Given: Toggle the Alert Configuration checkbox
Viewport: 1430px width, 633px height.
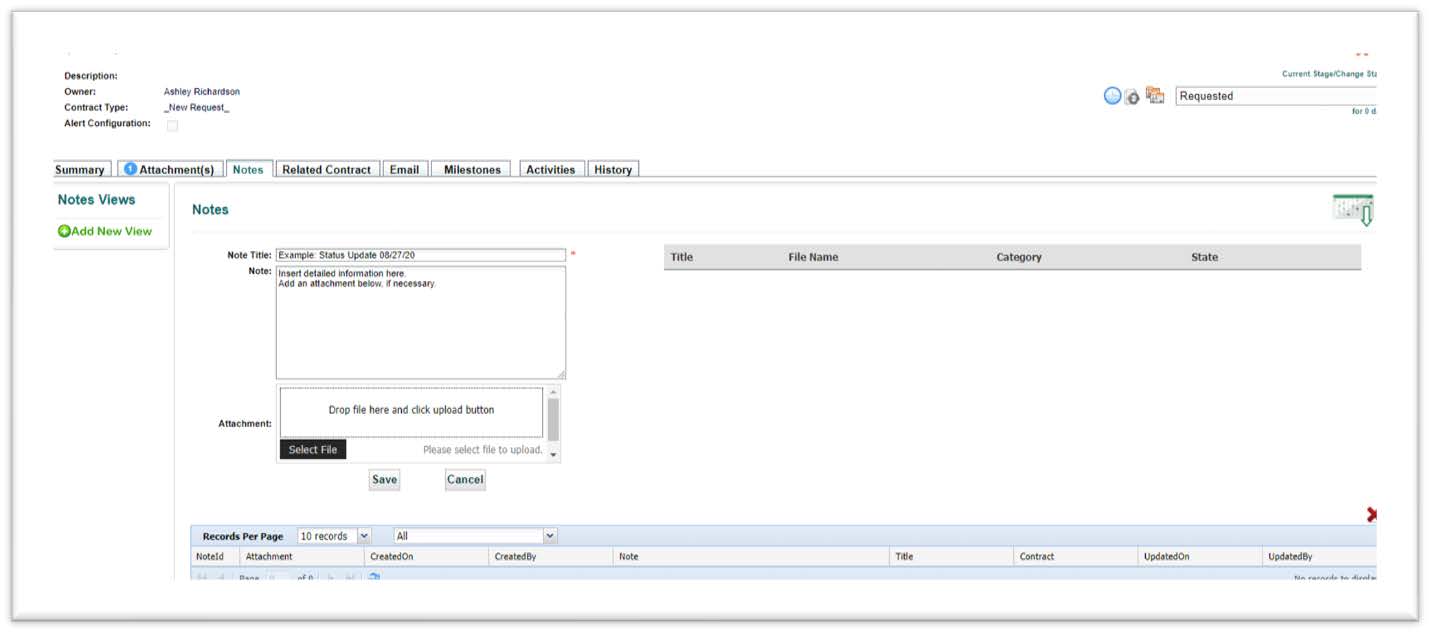Looking at the screenshot, I should pyautogui.click(x=172, y=125).
